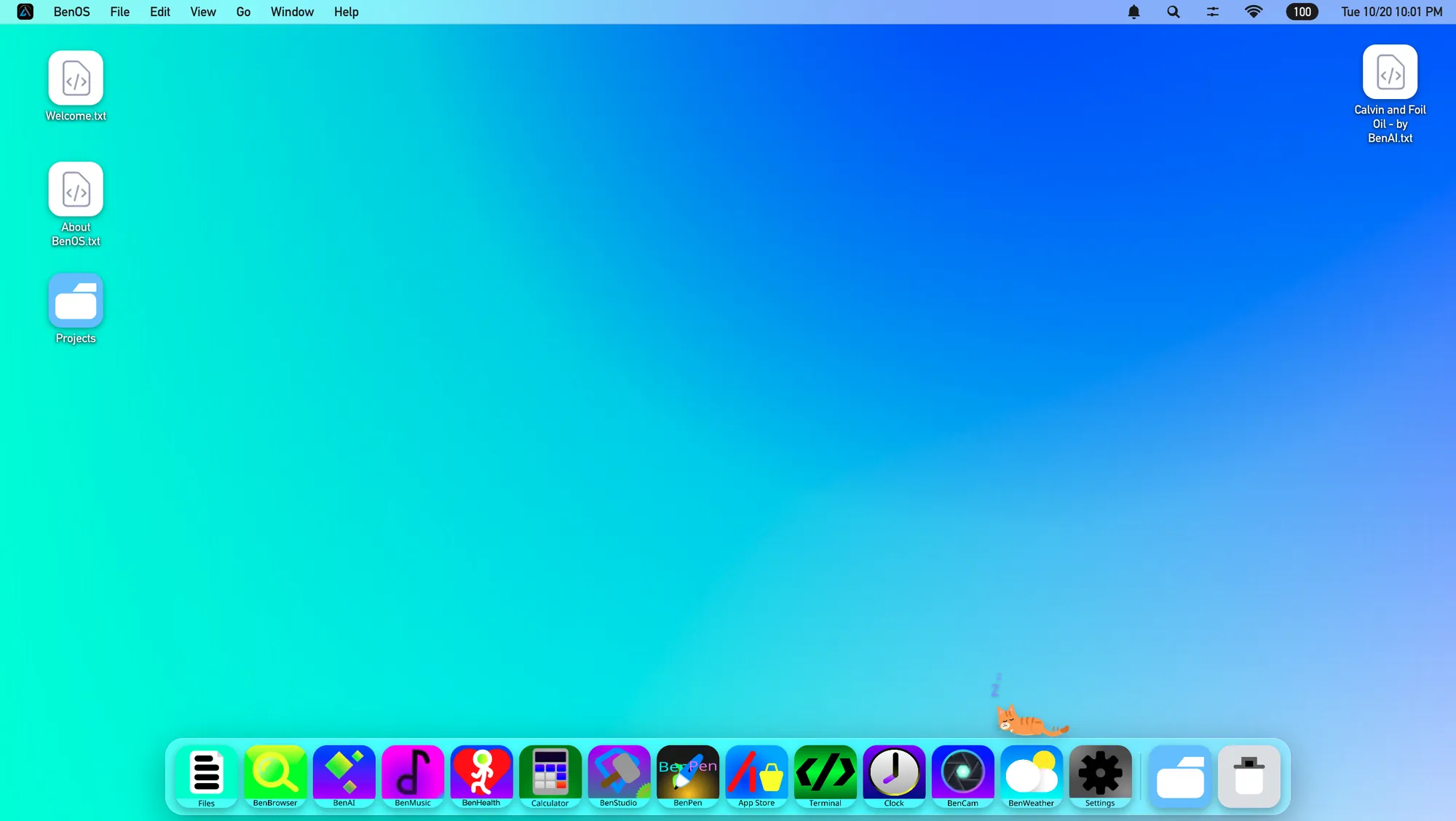Open the BenAI app icon

[344, 776]
